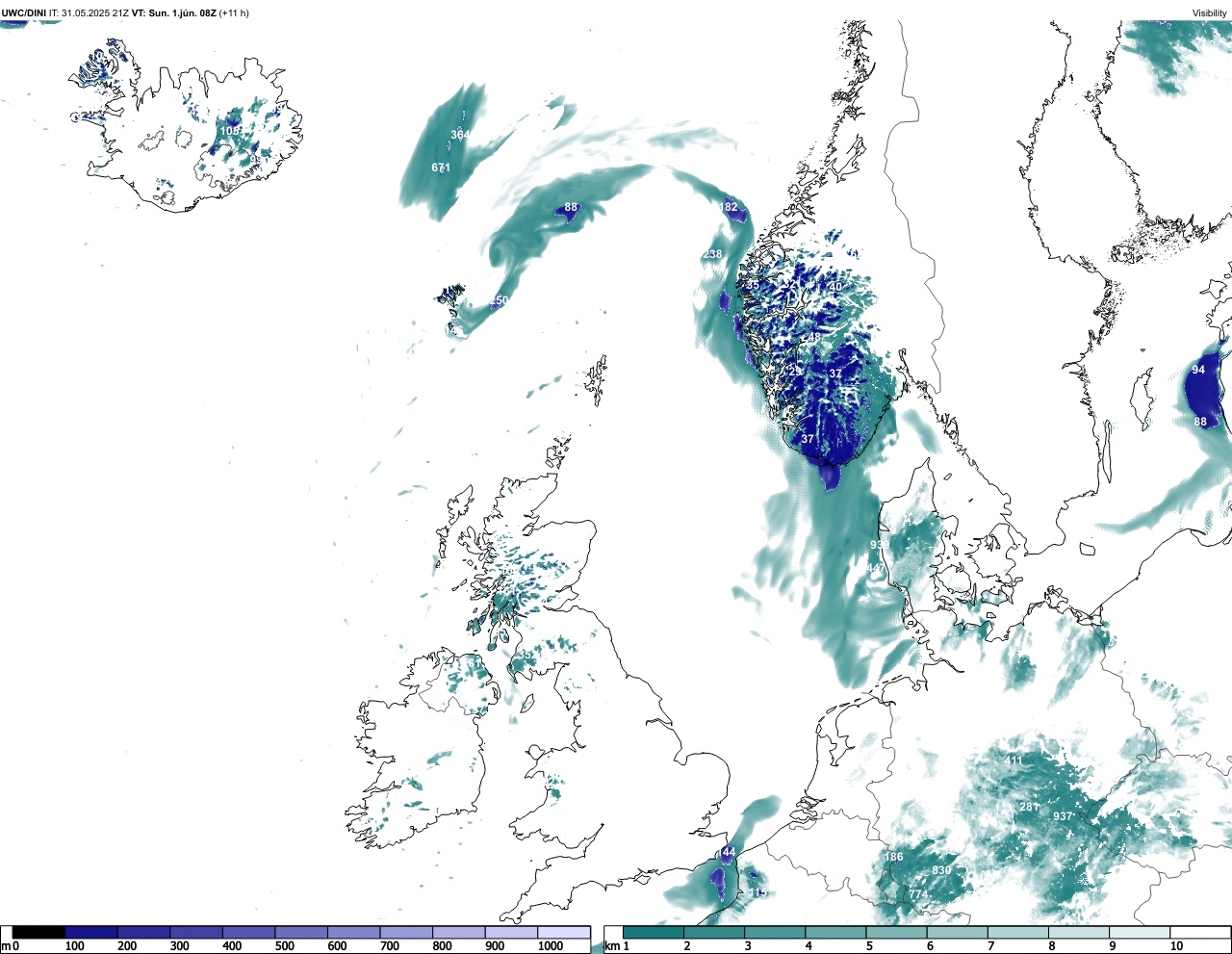Select the black 0–100 m legend swatch

coord(38,932)
